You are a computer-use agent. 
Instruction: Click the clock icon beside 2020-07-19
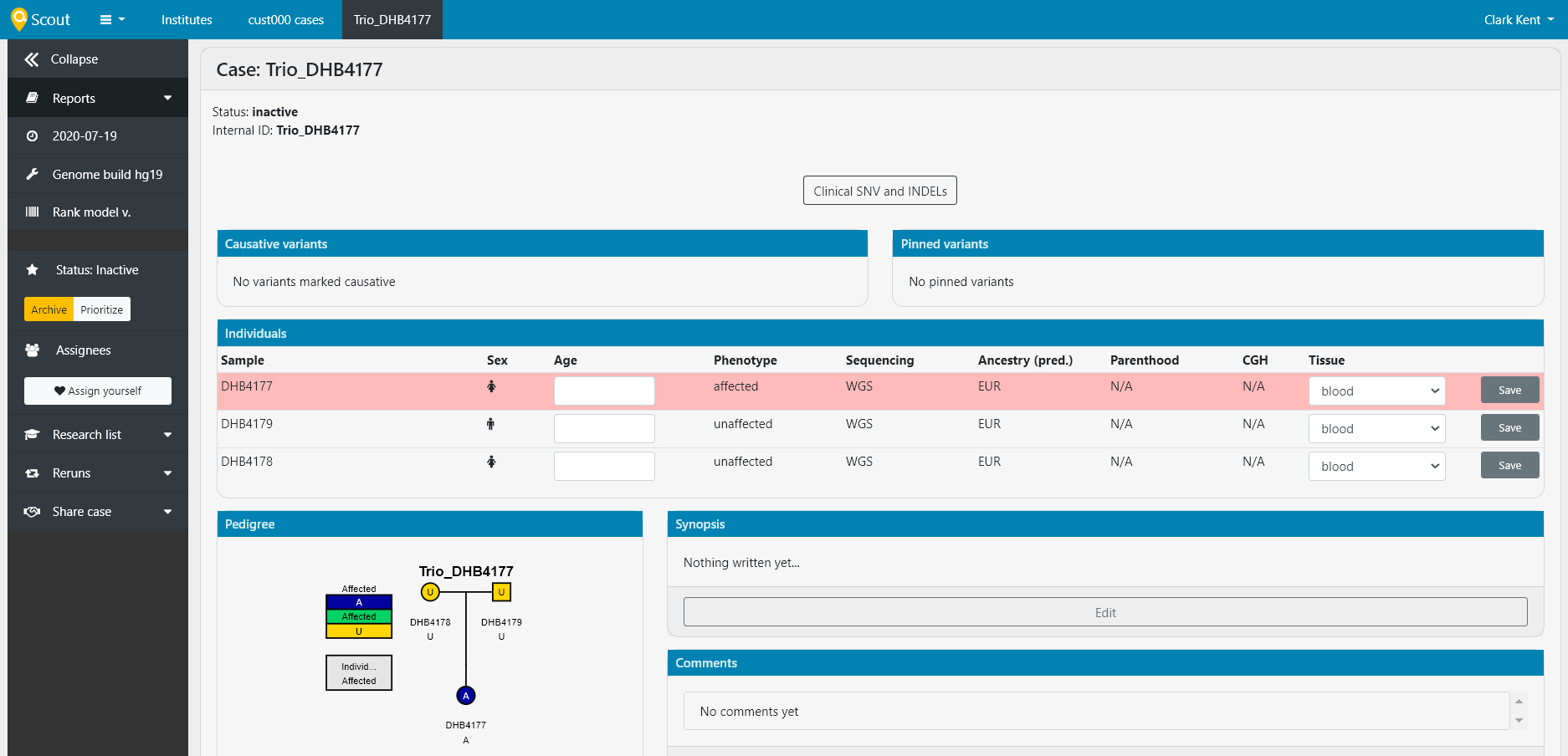(32, 135)
